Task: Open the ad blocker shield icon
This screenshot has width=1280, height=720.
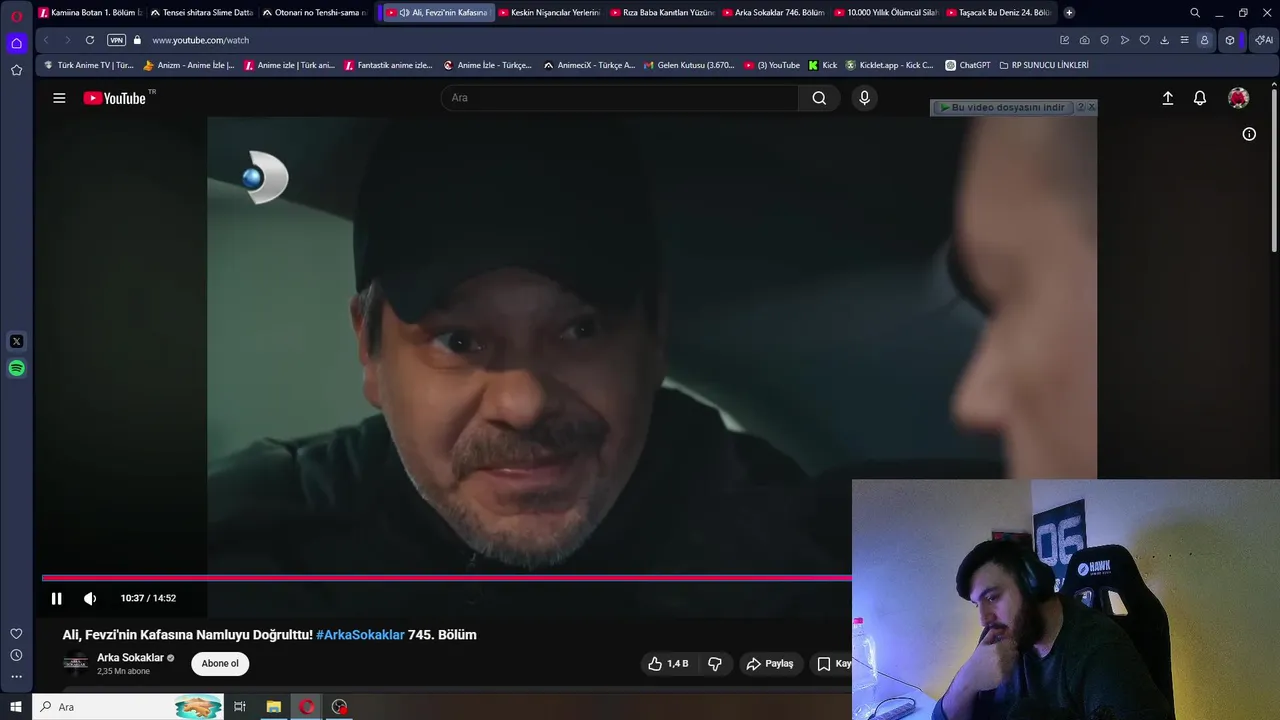Action: [1105, 40]
